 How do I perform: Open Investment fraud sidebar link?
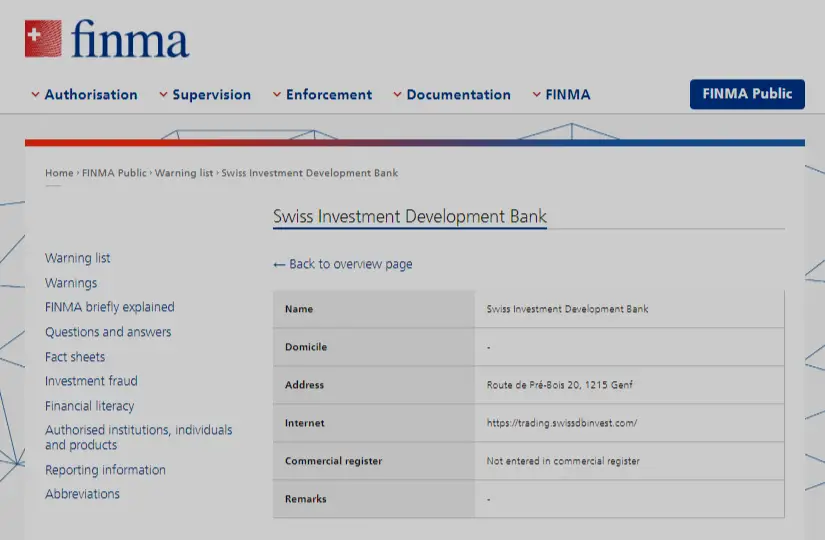(91, 381)
